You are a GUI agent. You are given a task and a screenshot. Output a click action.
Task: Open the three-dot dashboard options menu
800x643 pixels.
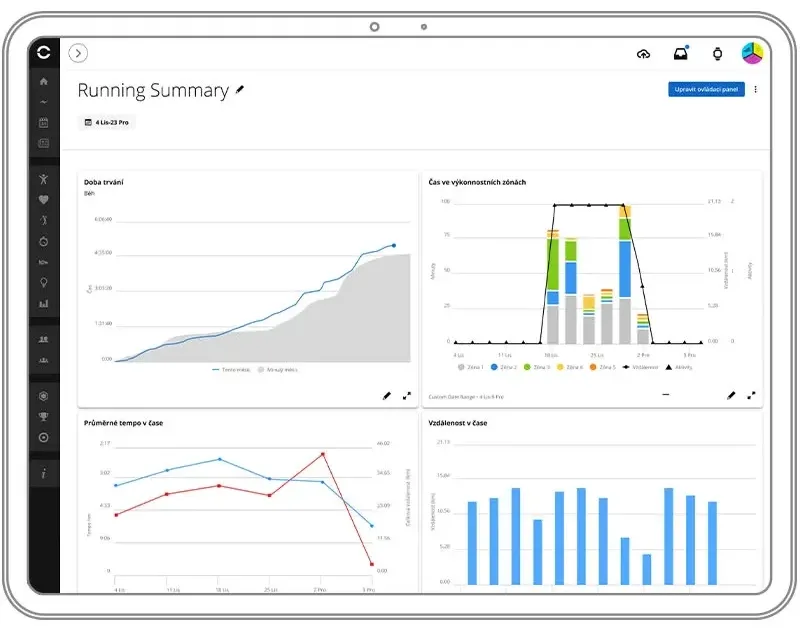(x=755, y=89)
